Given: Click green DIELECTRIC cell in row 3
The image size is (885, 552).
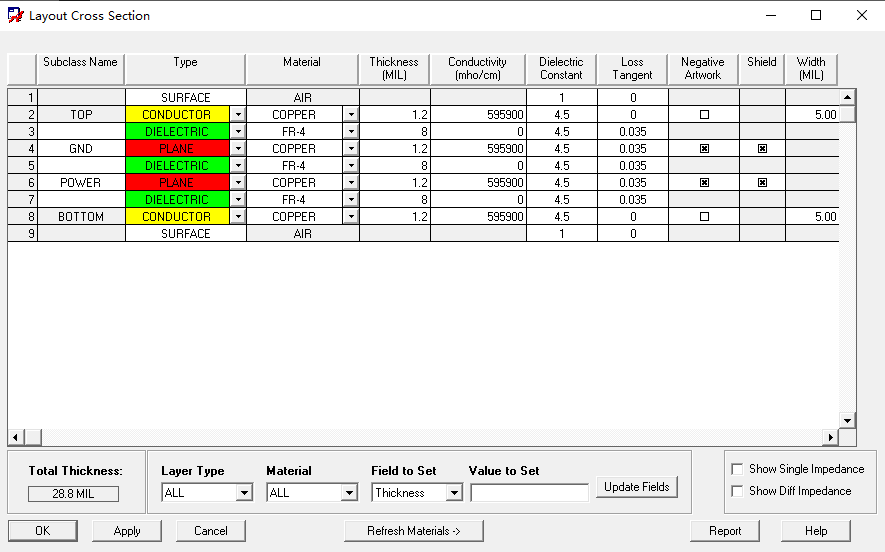Looking at the screenshot, I should point(177,132).
